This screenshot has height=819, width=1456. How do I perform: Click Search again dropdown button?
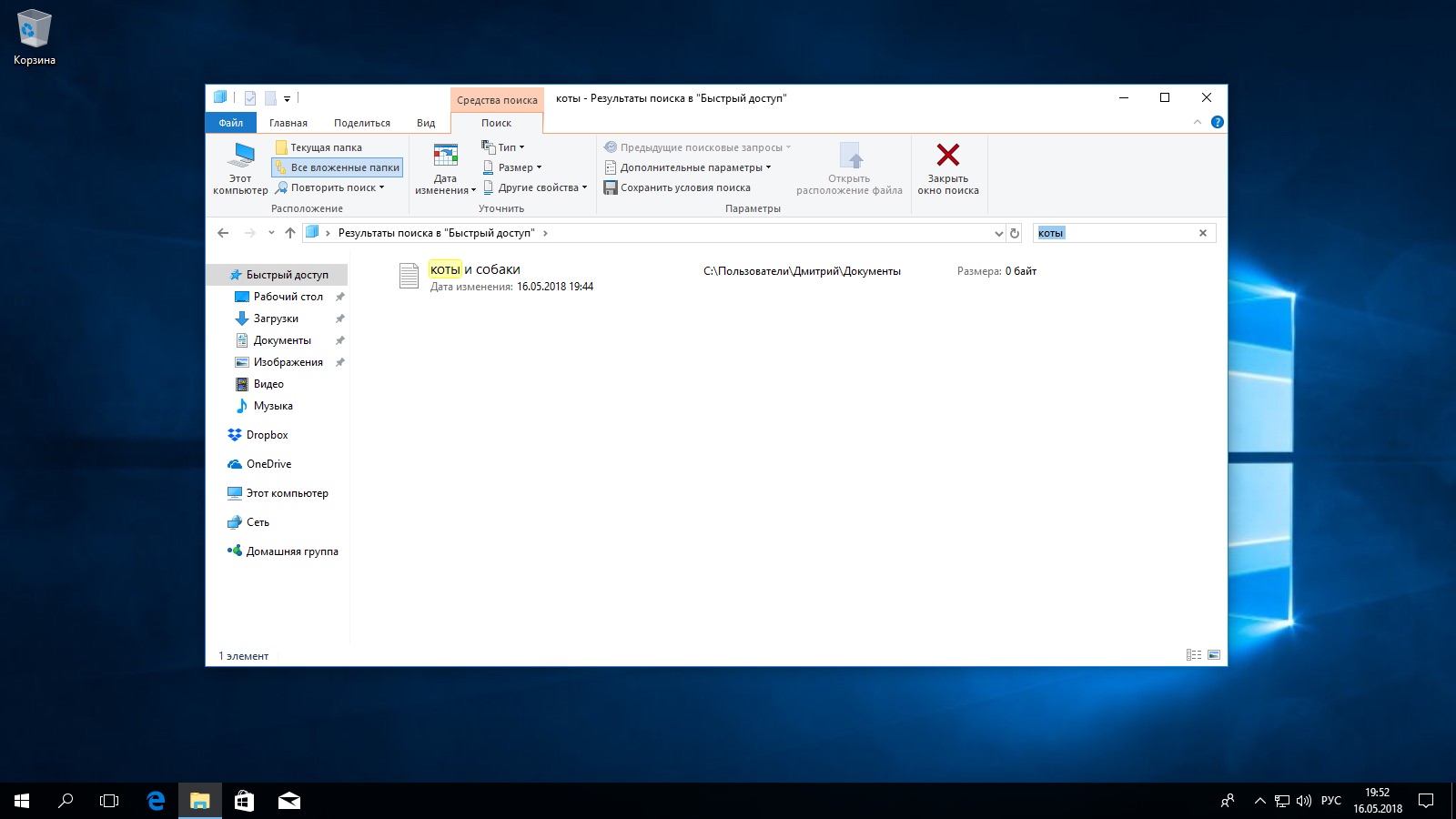tap(330, 187)
